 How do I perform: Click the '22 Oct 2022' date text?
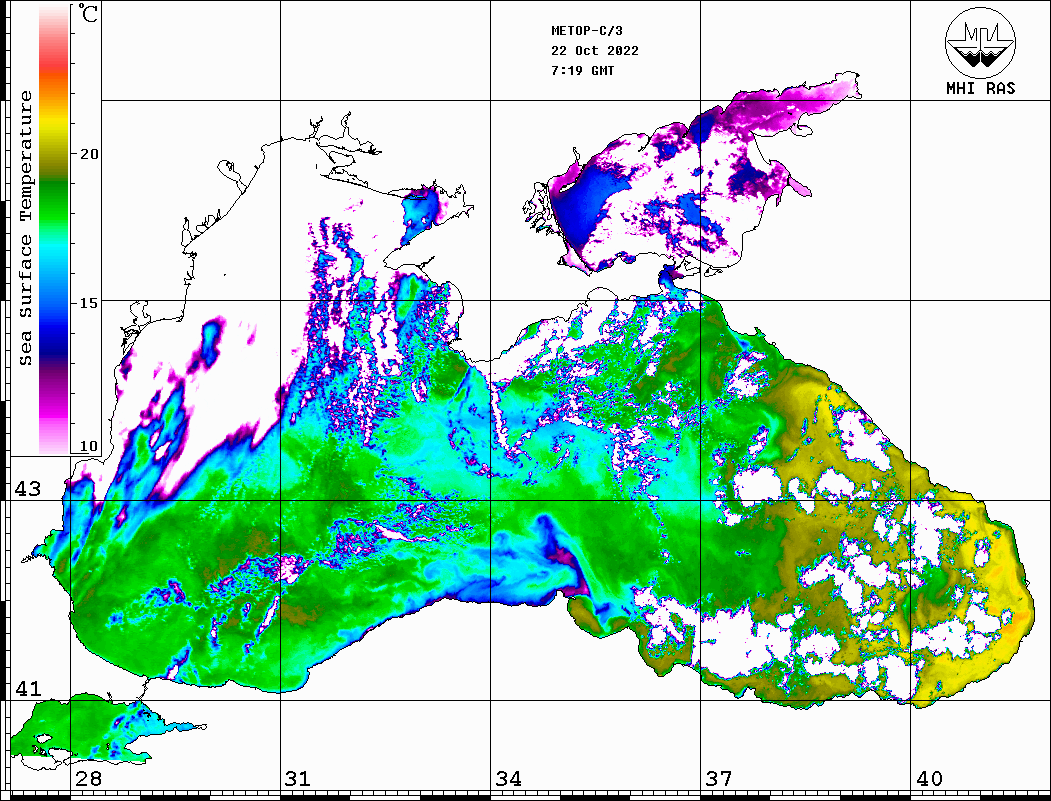click(595, 51)
